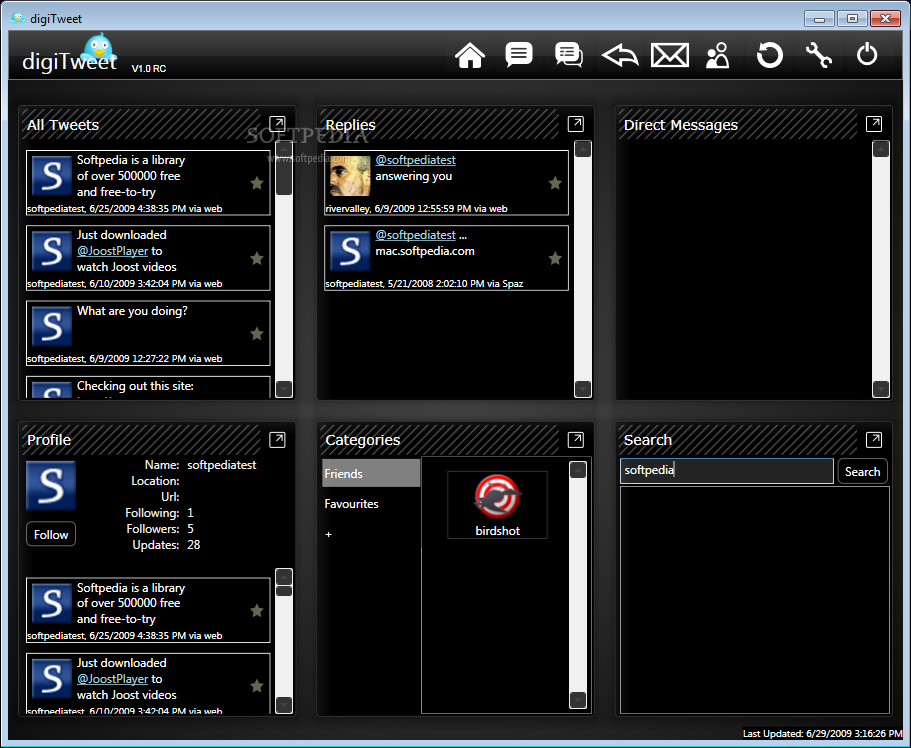Viewport: 911px width, 748px height.
Task: Open @JoostPlayer link in All Tweets
Action: click(x=113, y=251)
